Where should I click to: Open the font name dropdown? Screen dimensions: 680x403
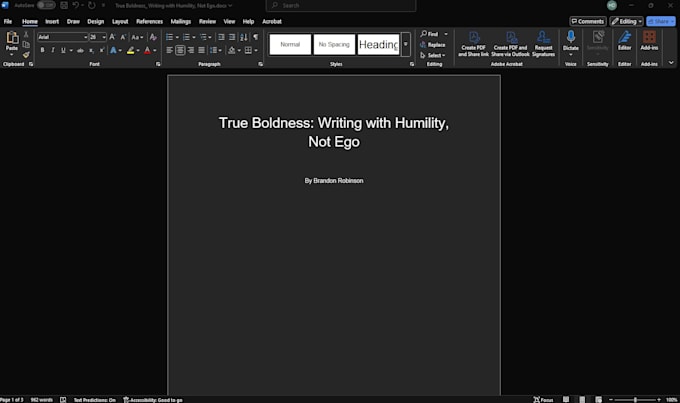click(85, 37)
